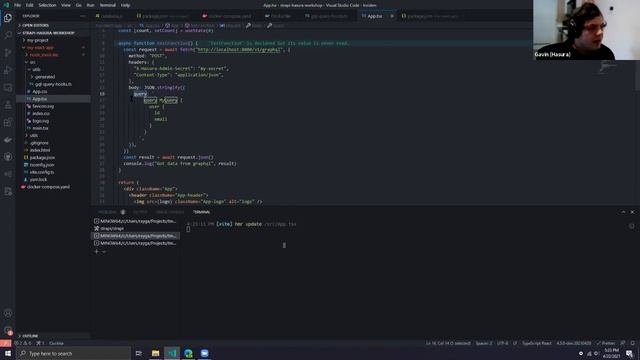640x360 pixels.
Task: Click the remote indicator in the status bar
Action: coord(5,343)
